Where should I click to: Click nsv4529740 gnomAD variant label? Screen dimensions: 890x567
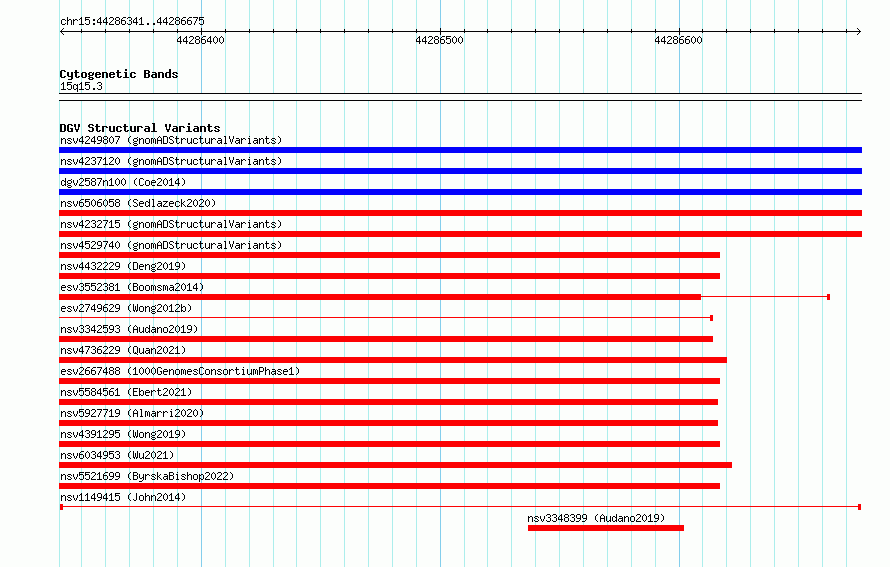[171, 245]
